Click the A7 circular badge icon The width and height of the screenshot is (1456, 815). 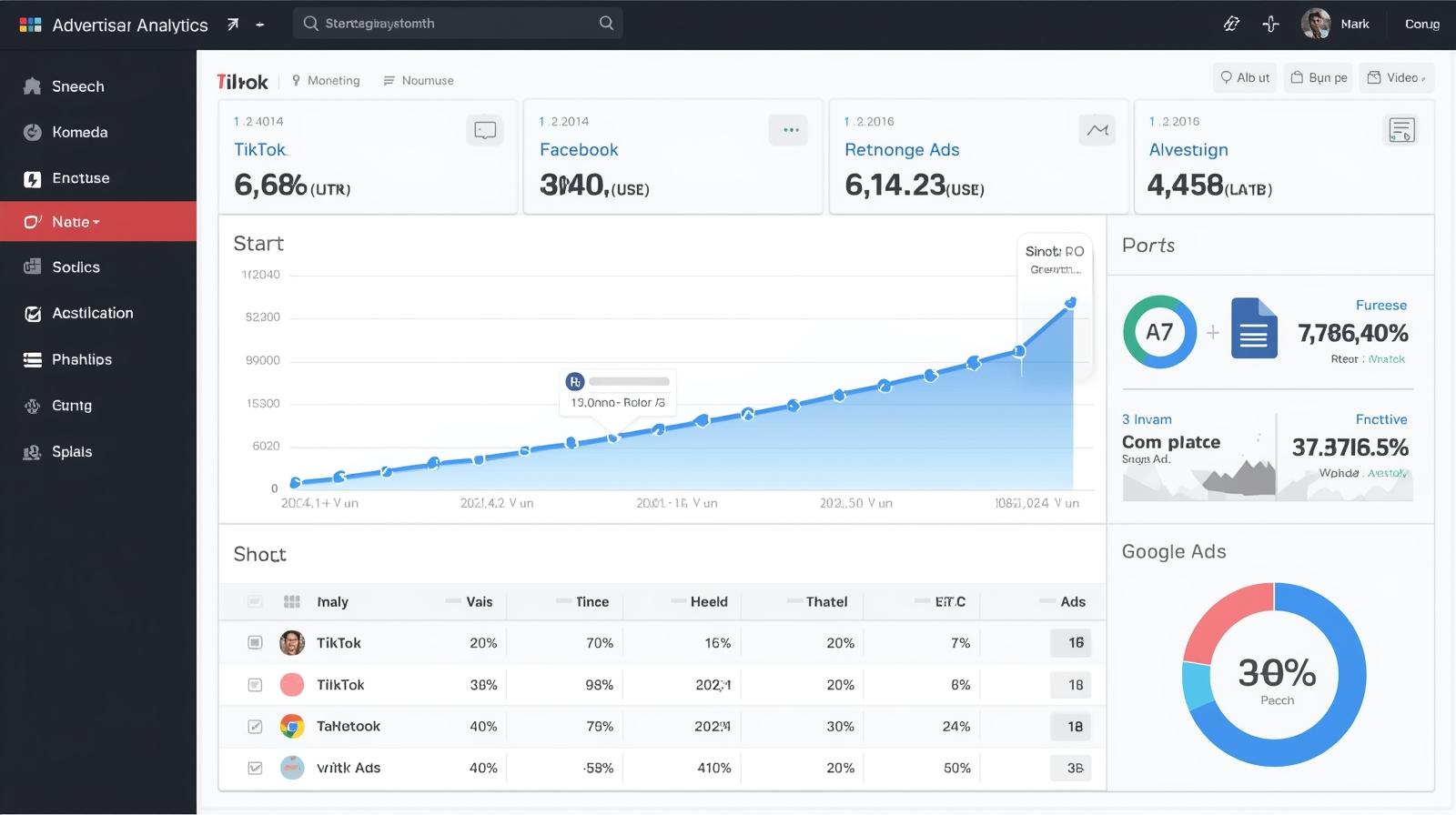pos(1159,332)
